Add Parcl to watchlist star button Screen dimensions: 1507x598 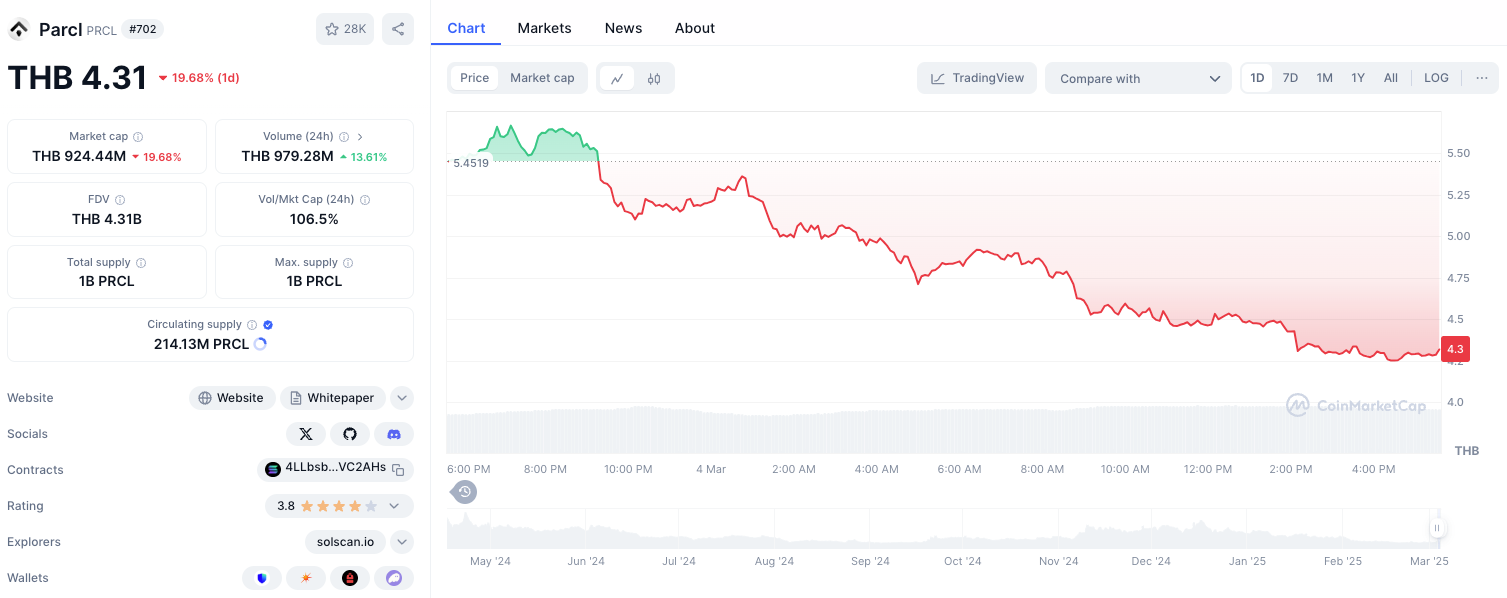pyautogui.click(x=345, y=29)
